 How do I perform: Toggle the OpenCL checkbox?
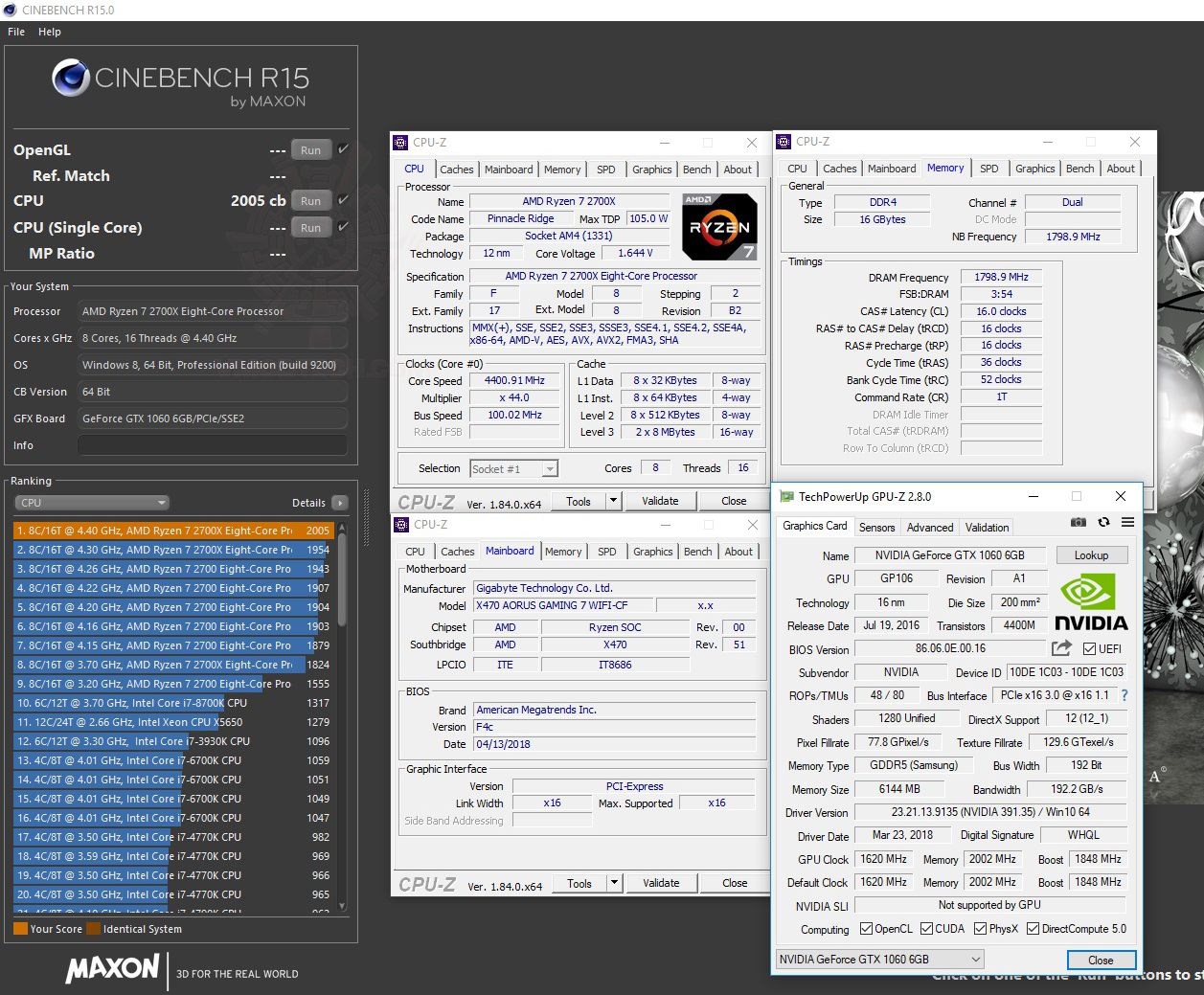click(866, 928)
